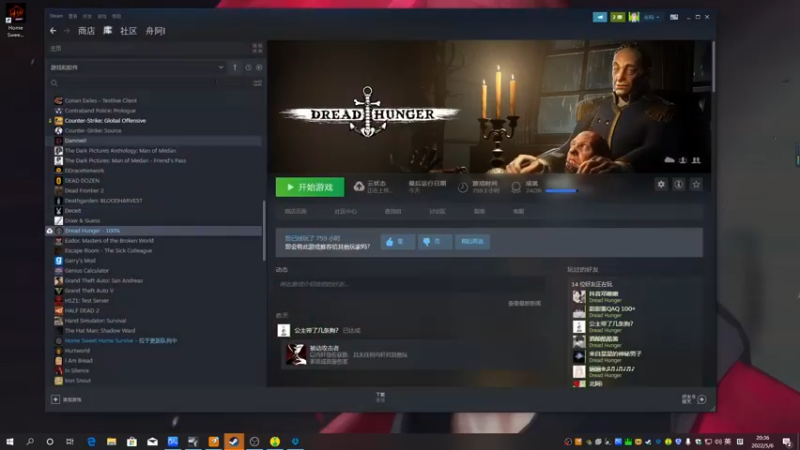Image resolution: width=800 pixels, height=450 pixels.
Task: Go forward with the right arrow
Action: 67,31
